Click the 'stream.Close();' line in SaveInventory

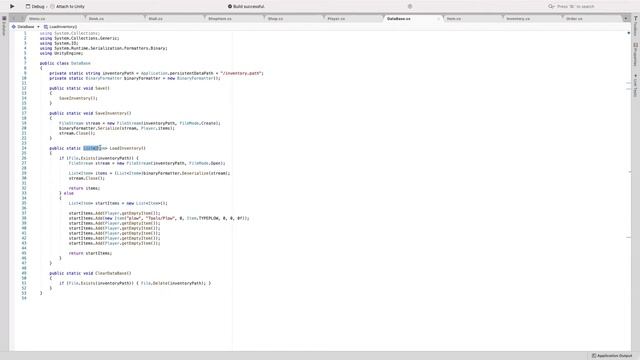[77, 133]
